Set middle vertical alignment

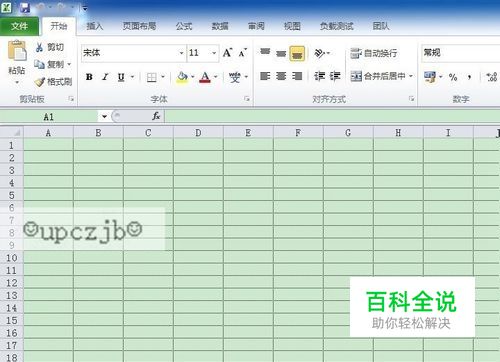coord(281,53)
